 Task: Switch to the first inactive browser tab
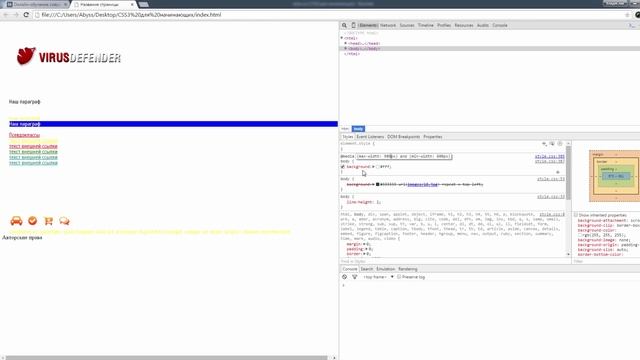coord(36,4)
